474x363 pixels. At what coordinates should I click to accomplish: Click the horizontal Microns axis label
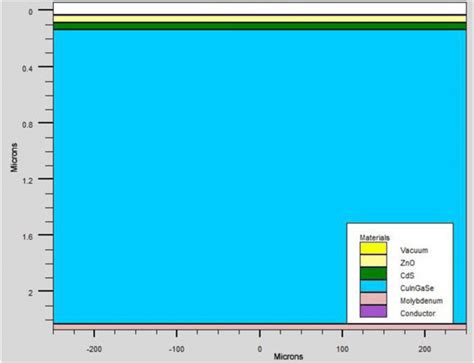(288, 357)
